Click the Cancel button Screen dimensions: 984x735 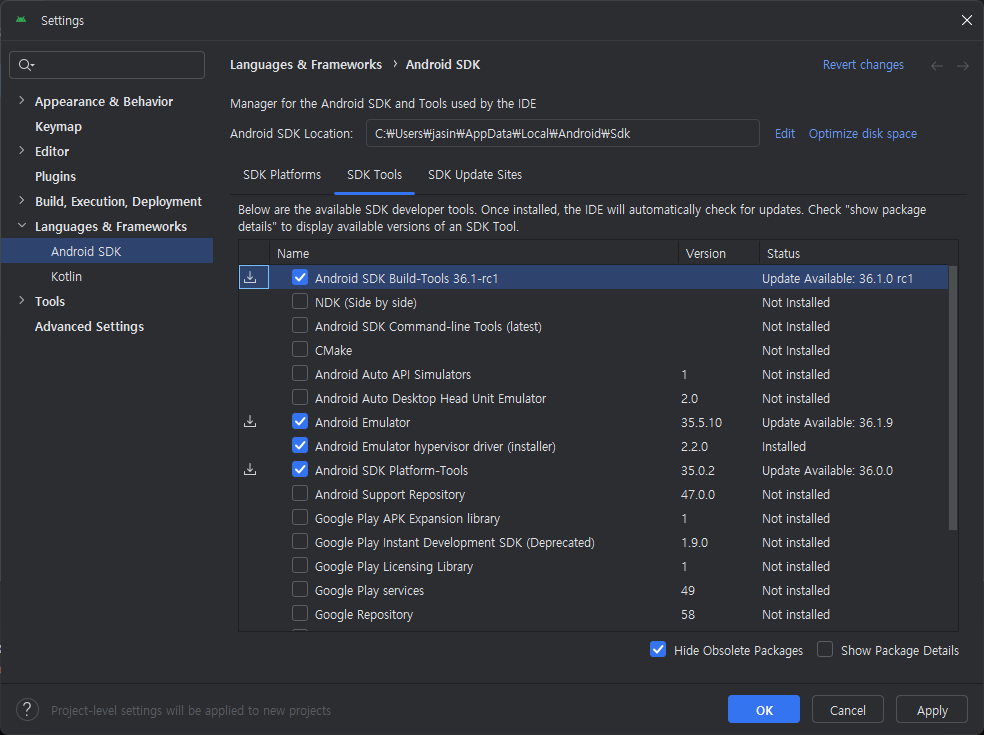pos(847,709)
